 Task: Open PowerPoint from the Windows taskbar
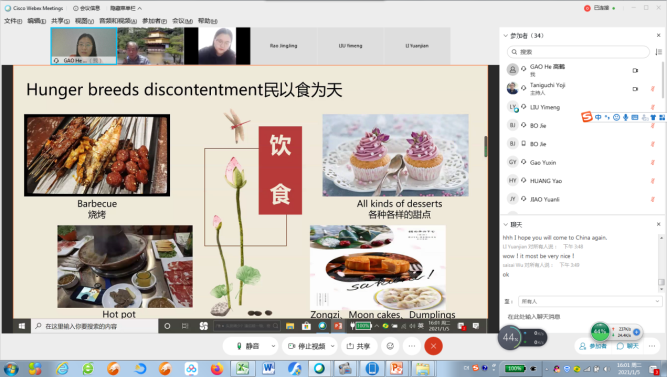[396, 368]
